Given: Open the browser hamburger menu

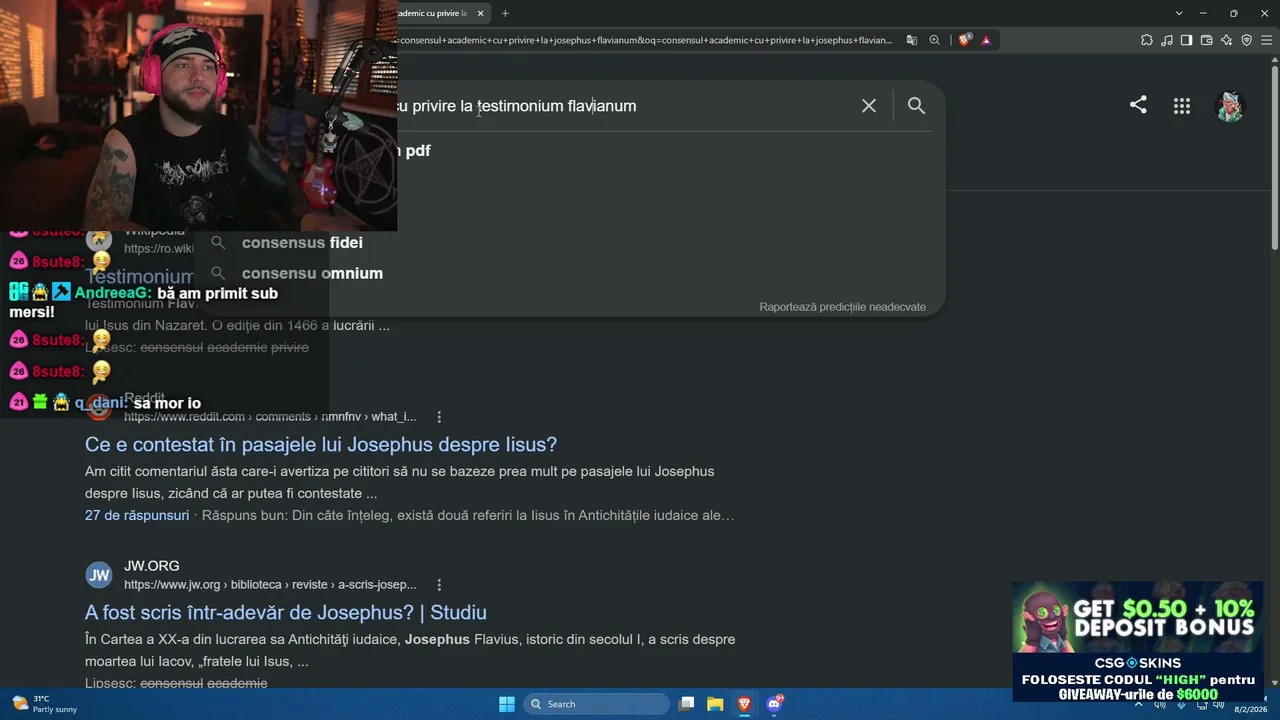Looking at the screenshot, I should click(1266, 40).
